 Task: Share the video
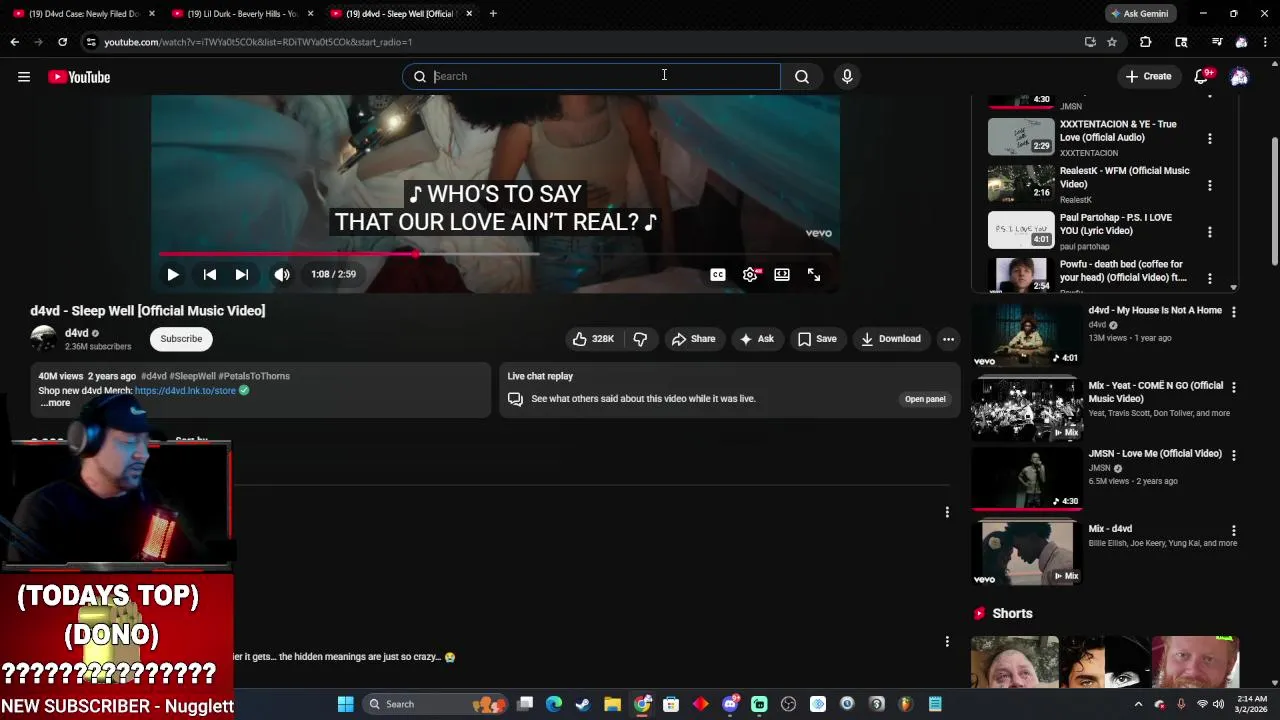click(x=693, y=339)
